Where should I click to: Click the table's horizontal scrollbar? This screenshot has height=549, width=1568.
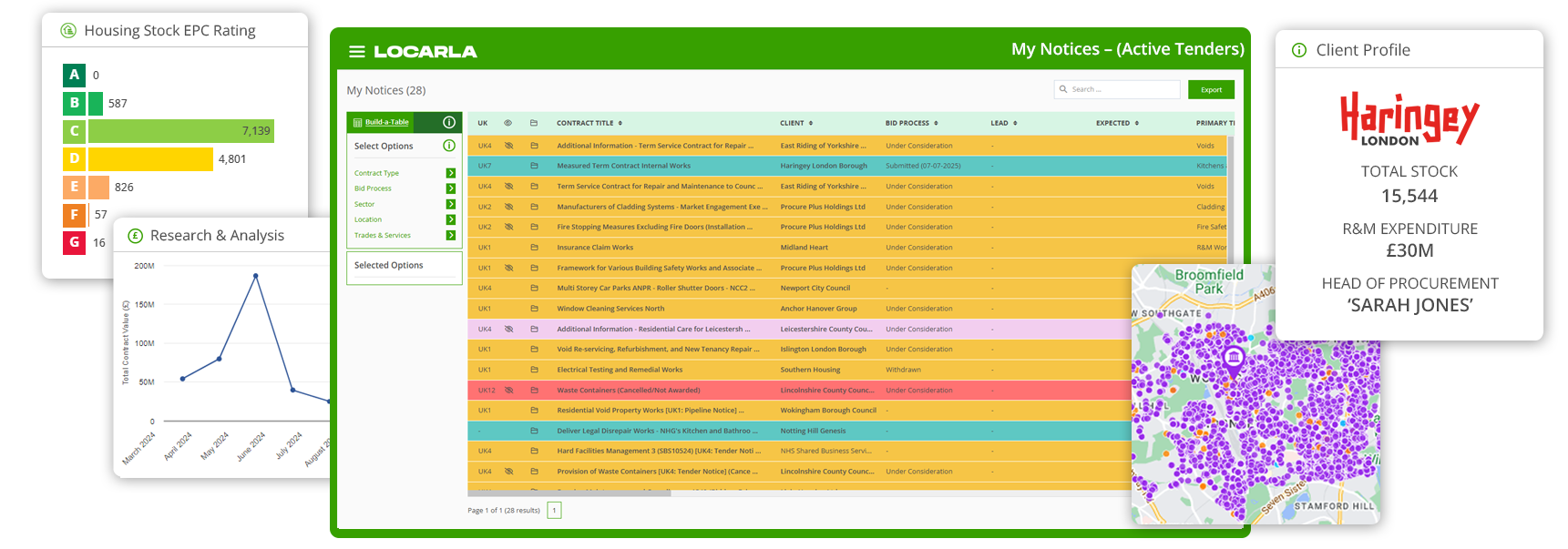point(569,493)
